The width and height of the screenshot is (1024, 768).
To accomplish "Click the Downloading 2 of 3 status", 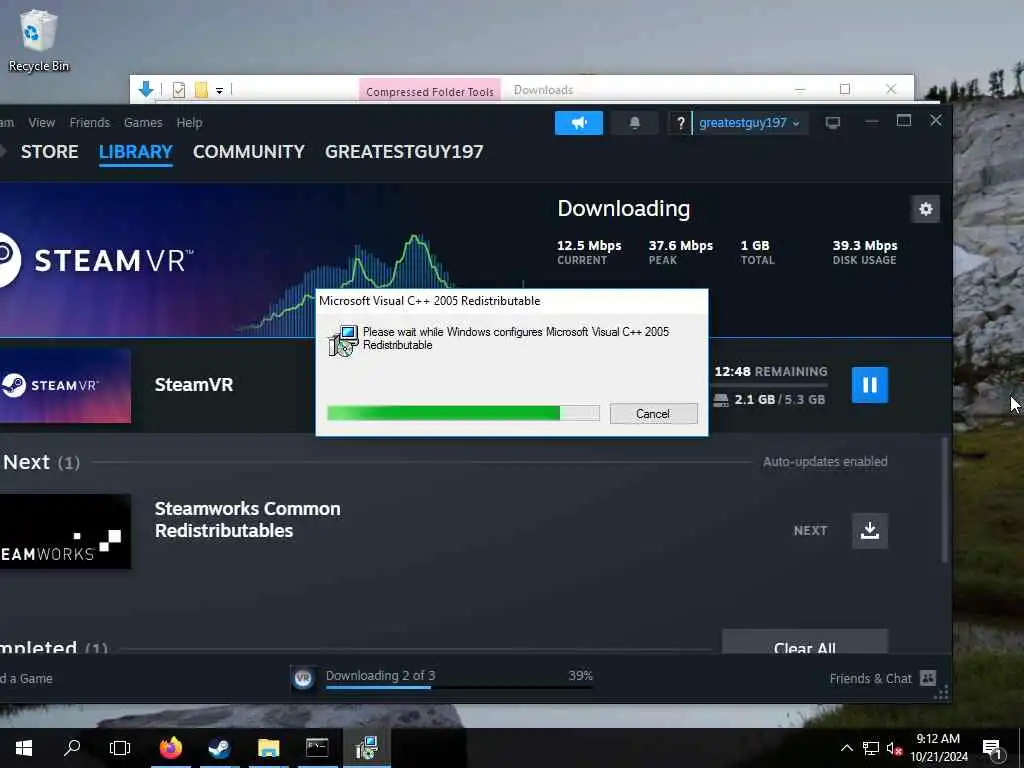I will point(381,675).
